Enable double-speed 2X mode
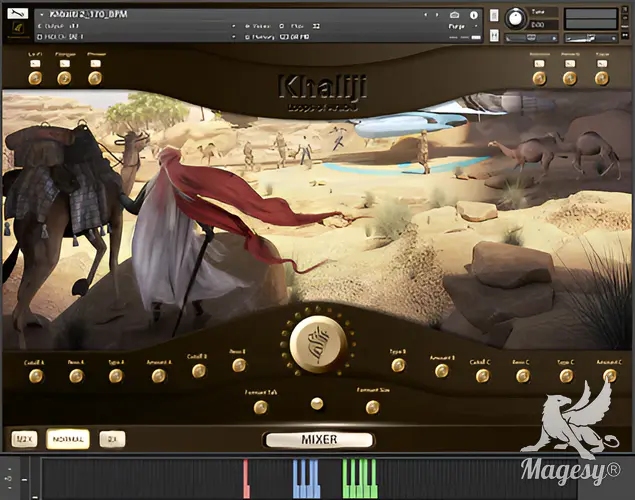Image resolution: width=635 pixels, height=500 pixels. coord(112,439)
